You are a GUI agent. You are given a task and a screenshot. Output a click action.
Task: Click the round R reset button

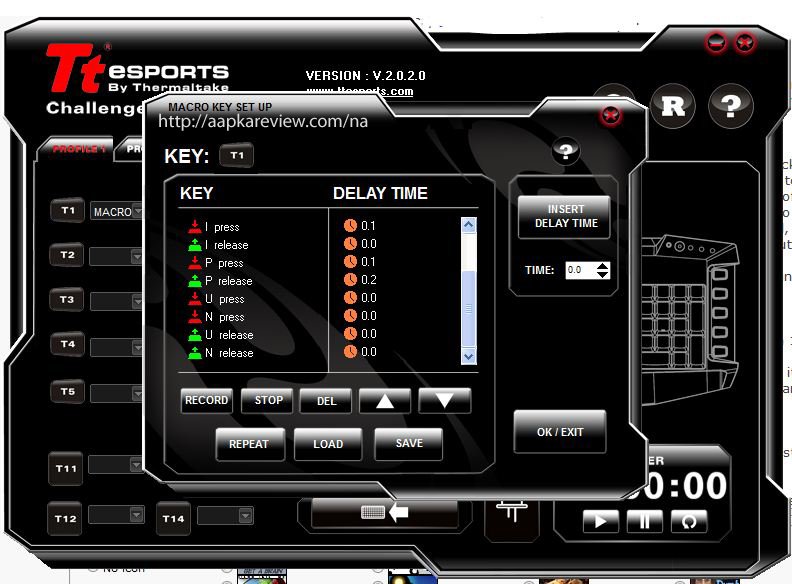[x=673, y=106]
